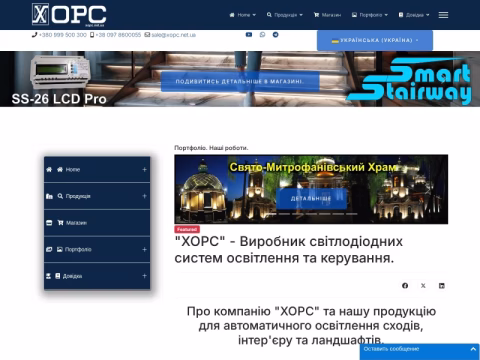
Task: Open the hamburger menu icon in the header
Action: coord(443,15)
